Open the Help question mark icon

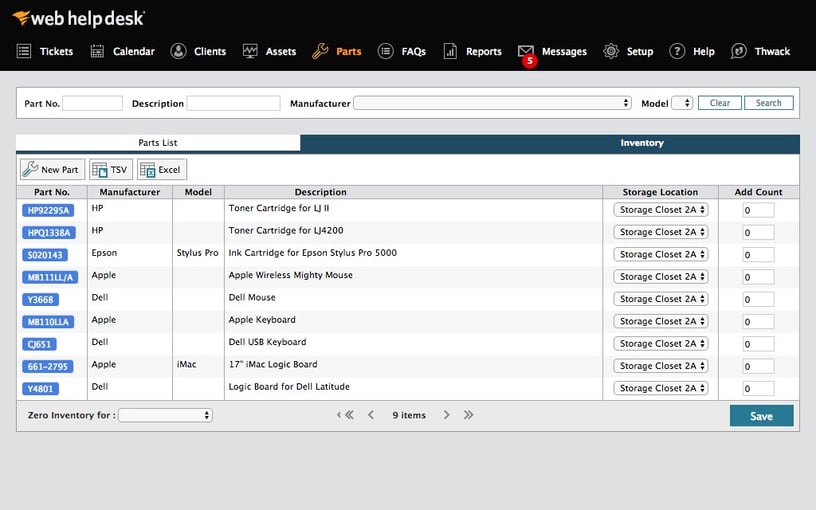click(677, 51)
